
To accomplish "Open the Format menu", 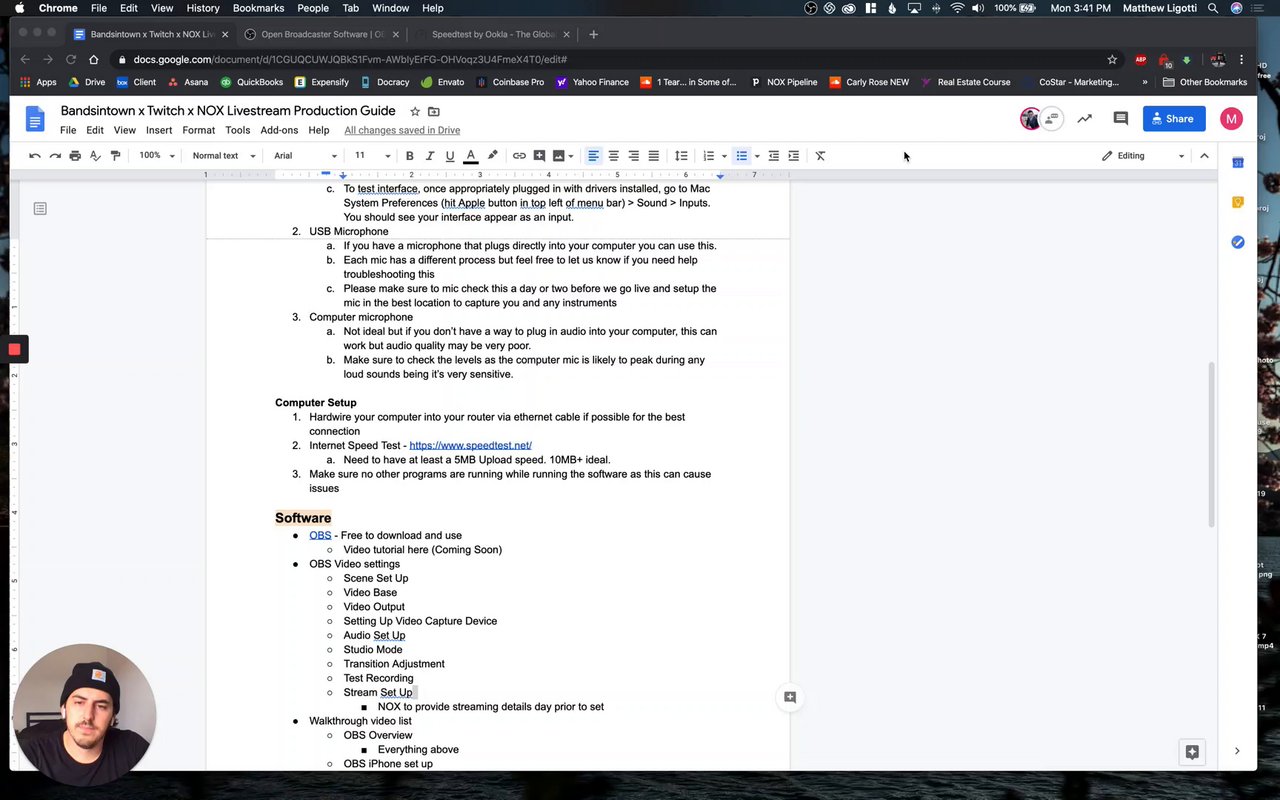I will (198, 130).
